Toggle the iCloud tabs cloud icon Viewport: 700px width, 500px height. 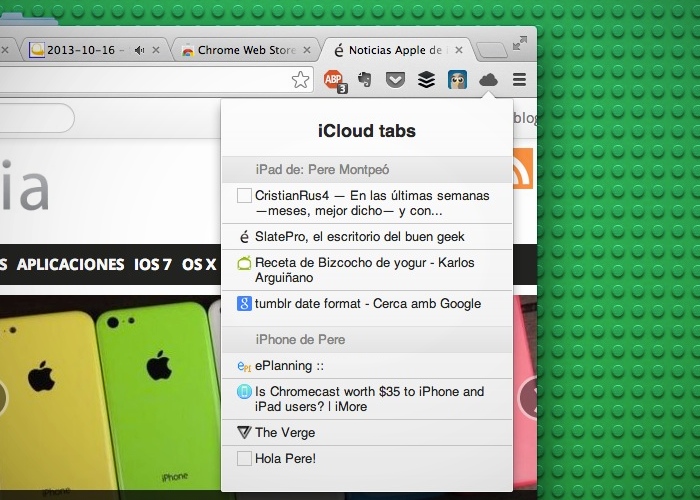(x=488, y=80)
